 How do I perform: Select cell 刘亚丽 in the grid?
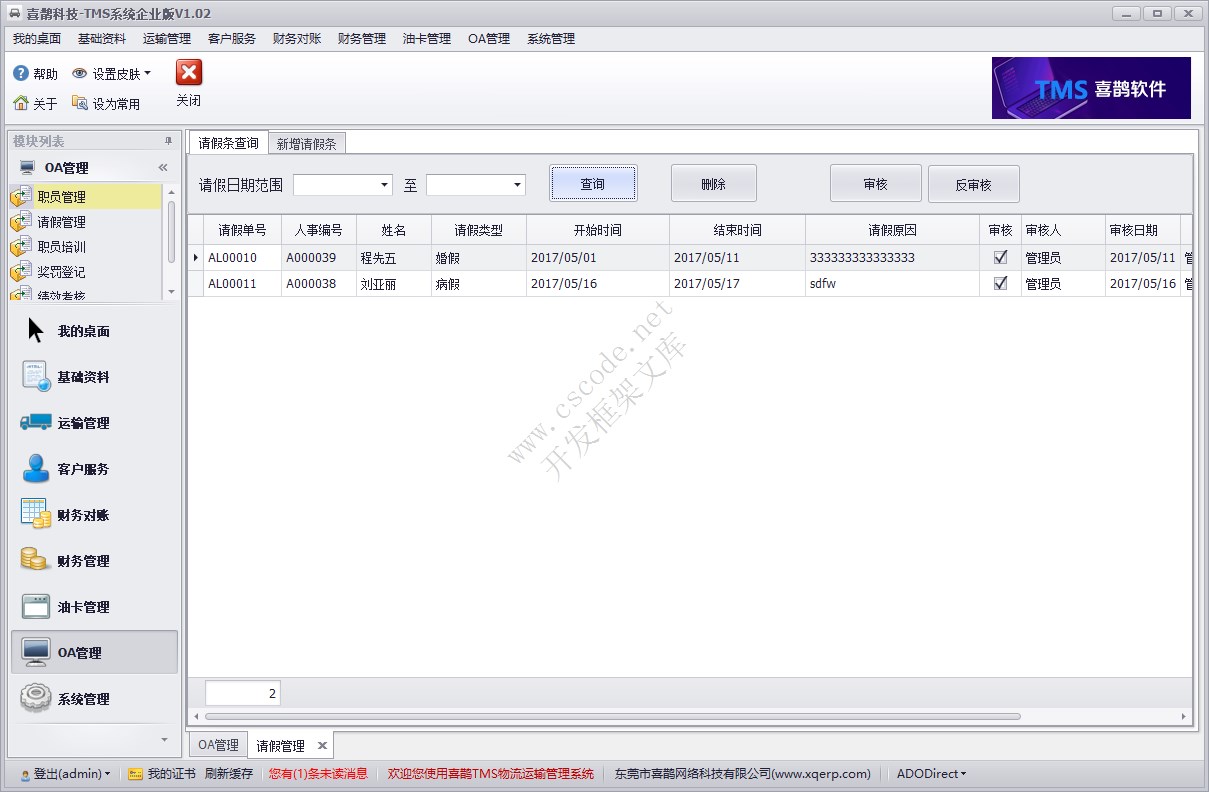(x=394, y=284)
